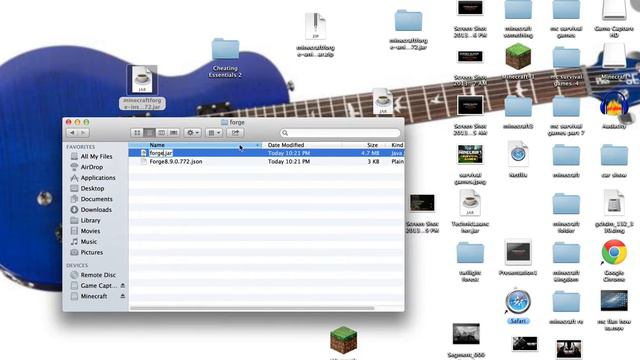Image resolution: width=640 pixels, height=360 pixels.
Task: Select the Presentation1 file on desktop
Action: tap(518, 252)
